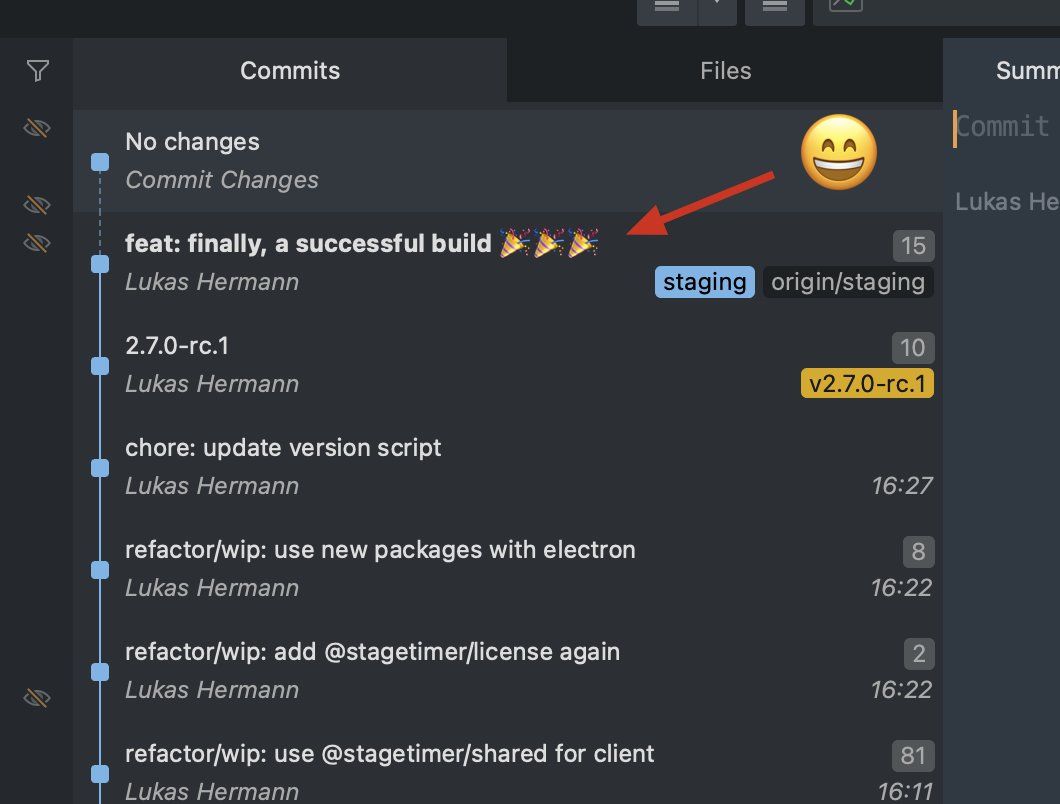Click the 81 changed-files count badge

pyautogui.click(x=913, y=756)
